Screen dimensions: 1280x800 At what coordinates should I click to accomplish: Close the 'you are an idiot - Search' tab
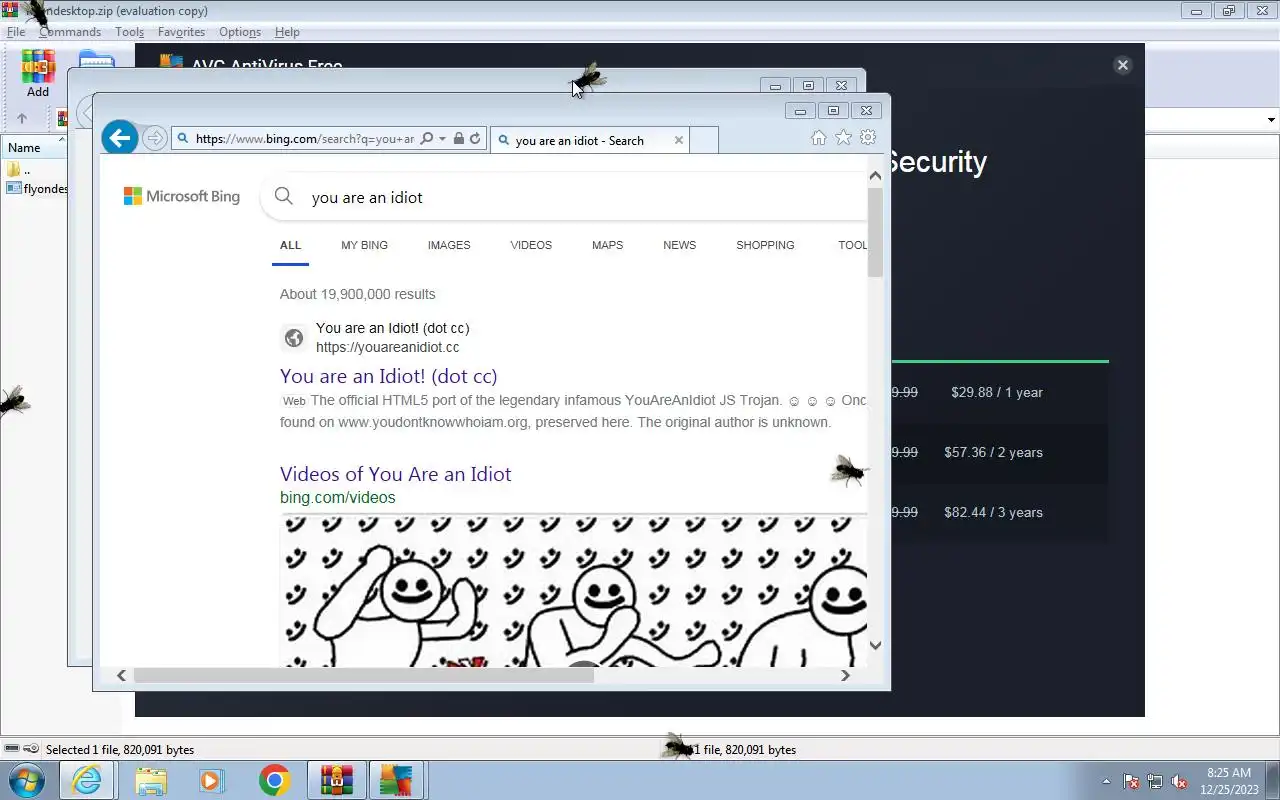click(679, 140)
